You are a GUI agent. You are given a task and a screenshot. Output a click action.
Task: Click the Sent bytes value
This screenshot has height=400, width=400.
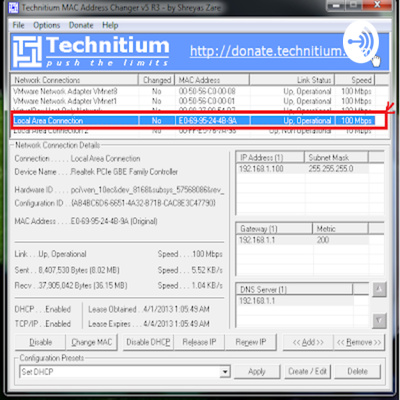(79, 270)
